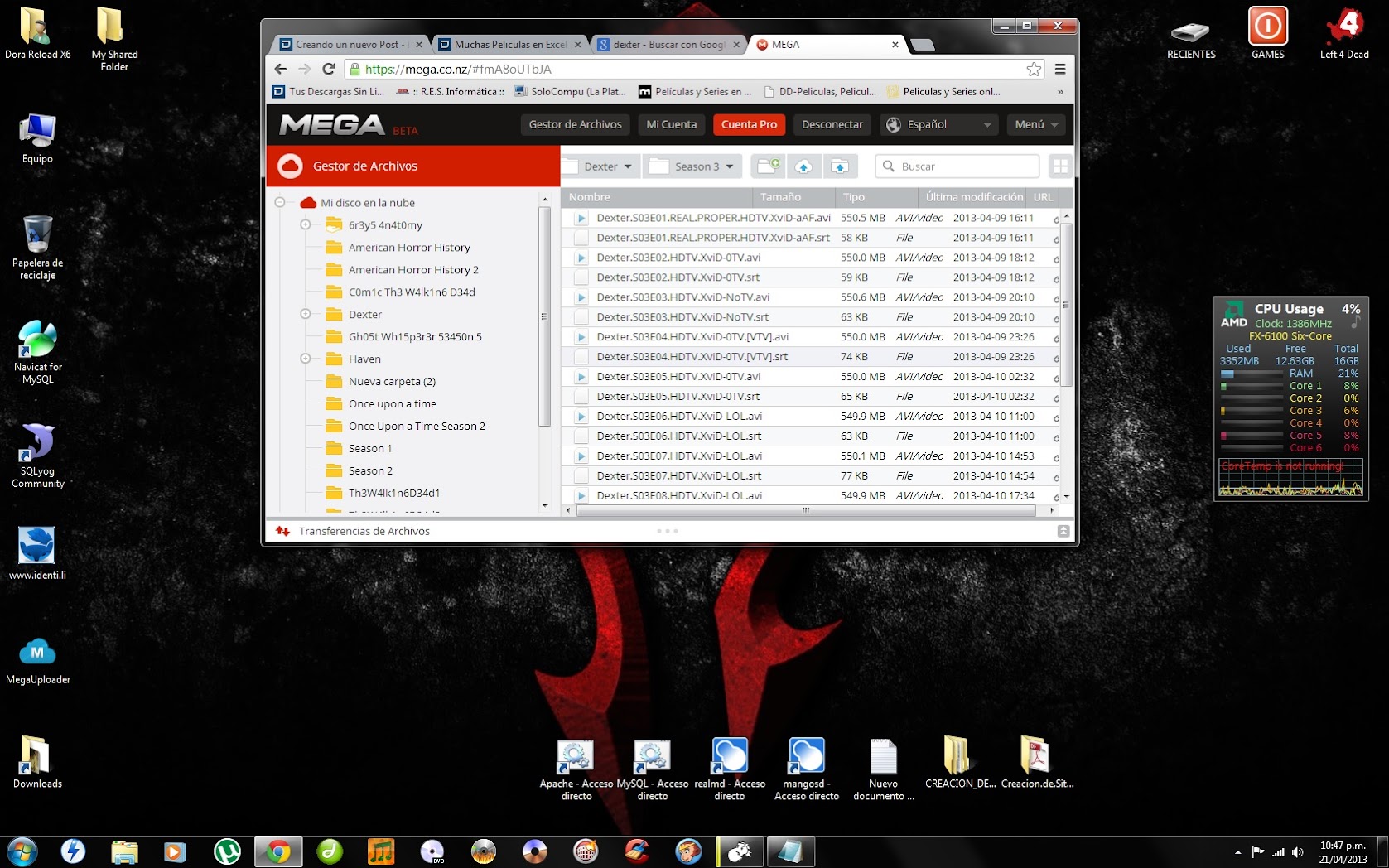This screenshot has height=868, width=1389.
Task: Open Papelera de reciclaje desktop icon
Action: tap(37, 248)
